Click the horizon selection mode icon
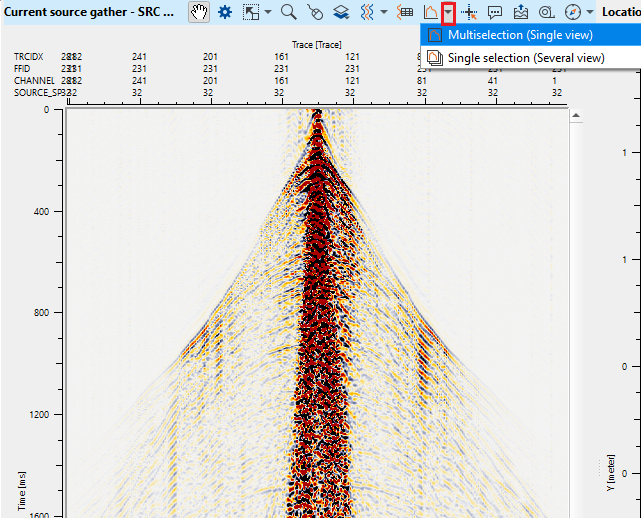 (x=430, y=12)
